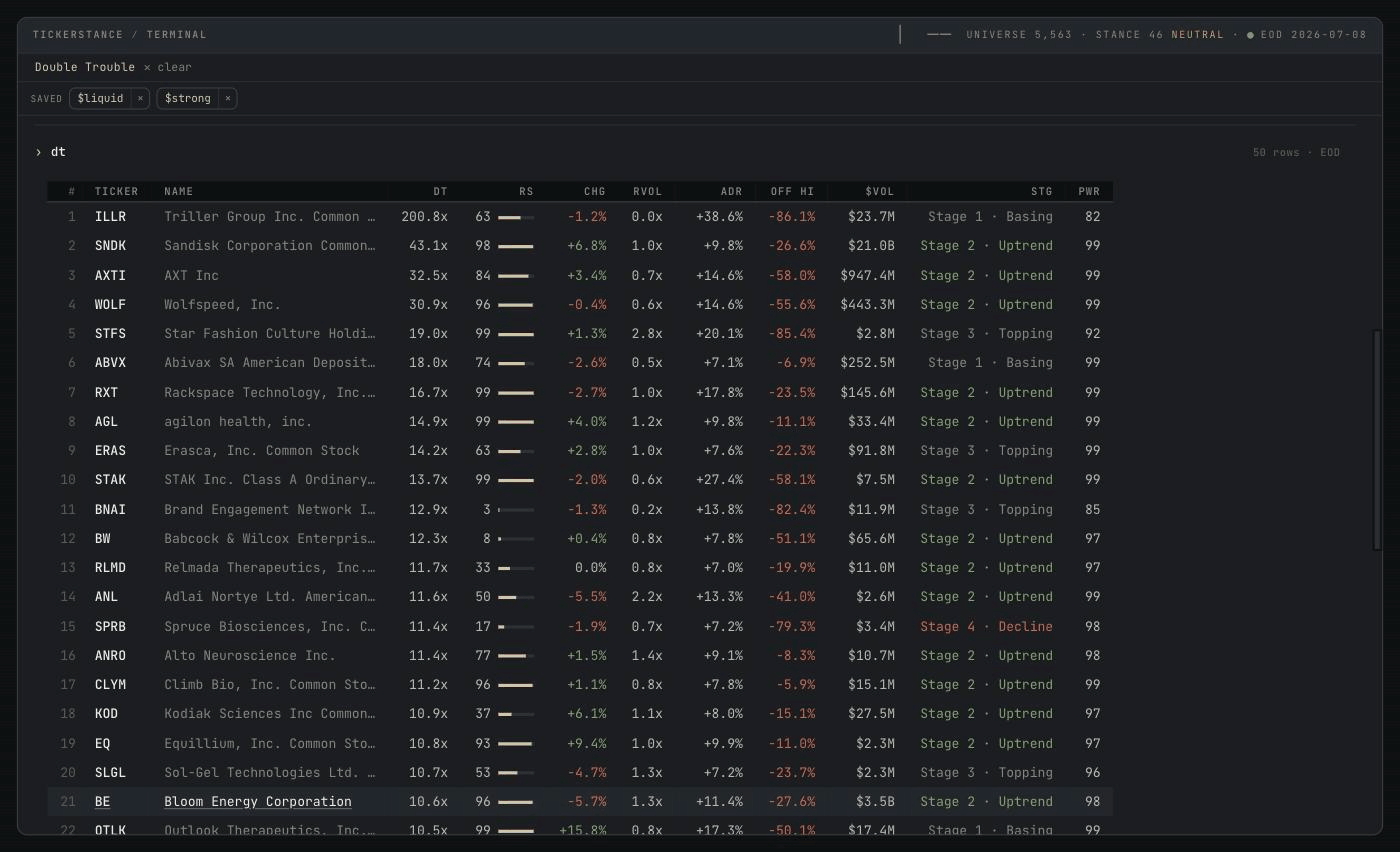Click the RS strength bar for KOD

(x=516, y=714)
